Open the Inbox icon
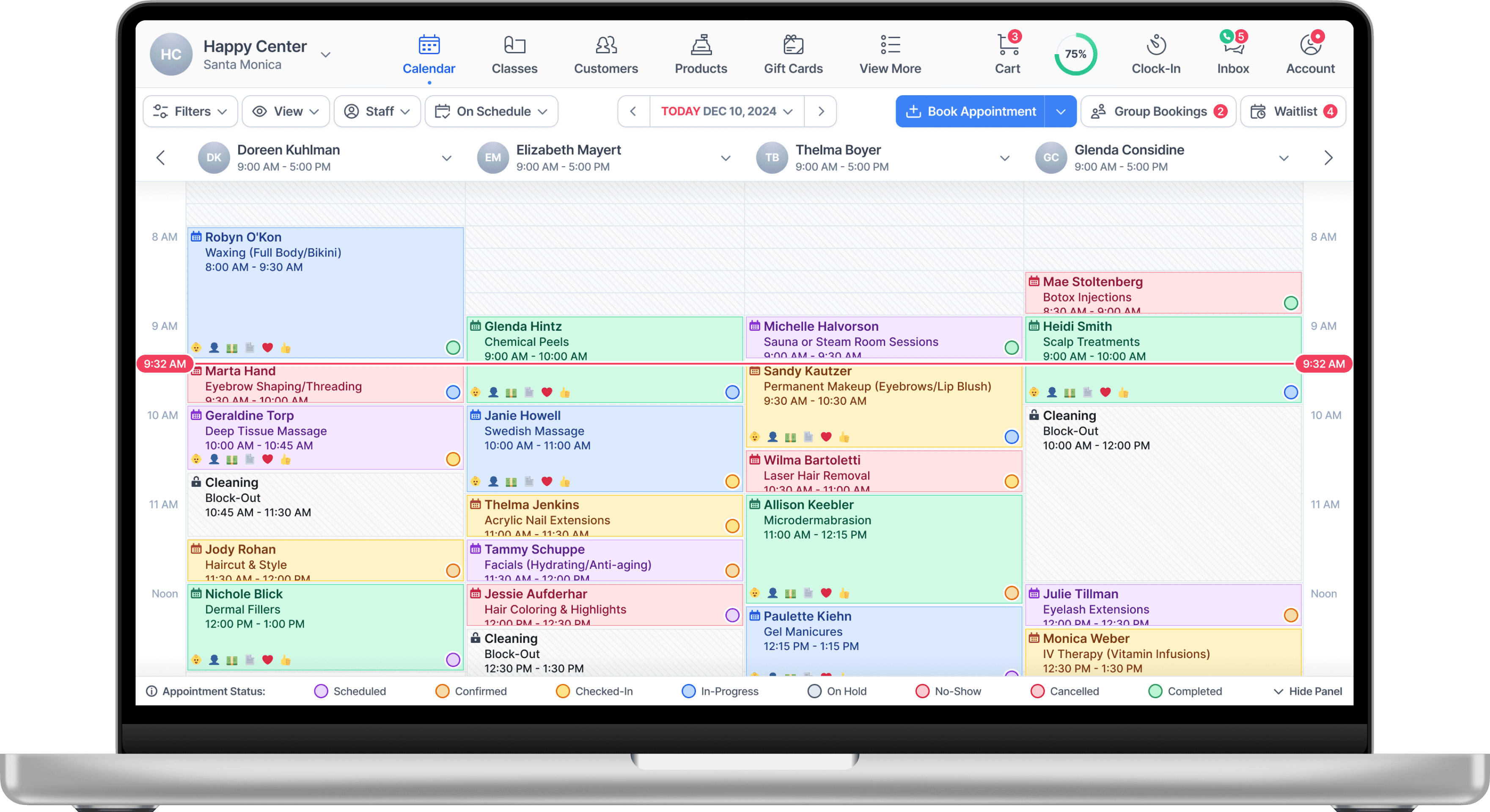 point(1233,45)
